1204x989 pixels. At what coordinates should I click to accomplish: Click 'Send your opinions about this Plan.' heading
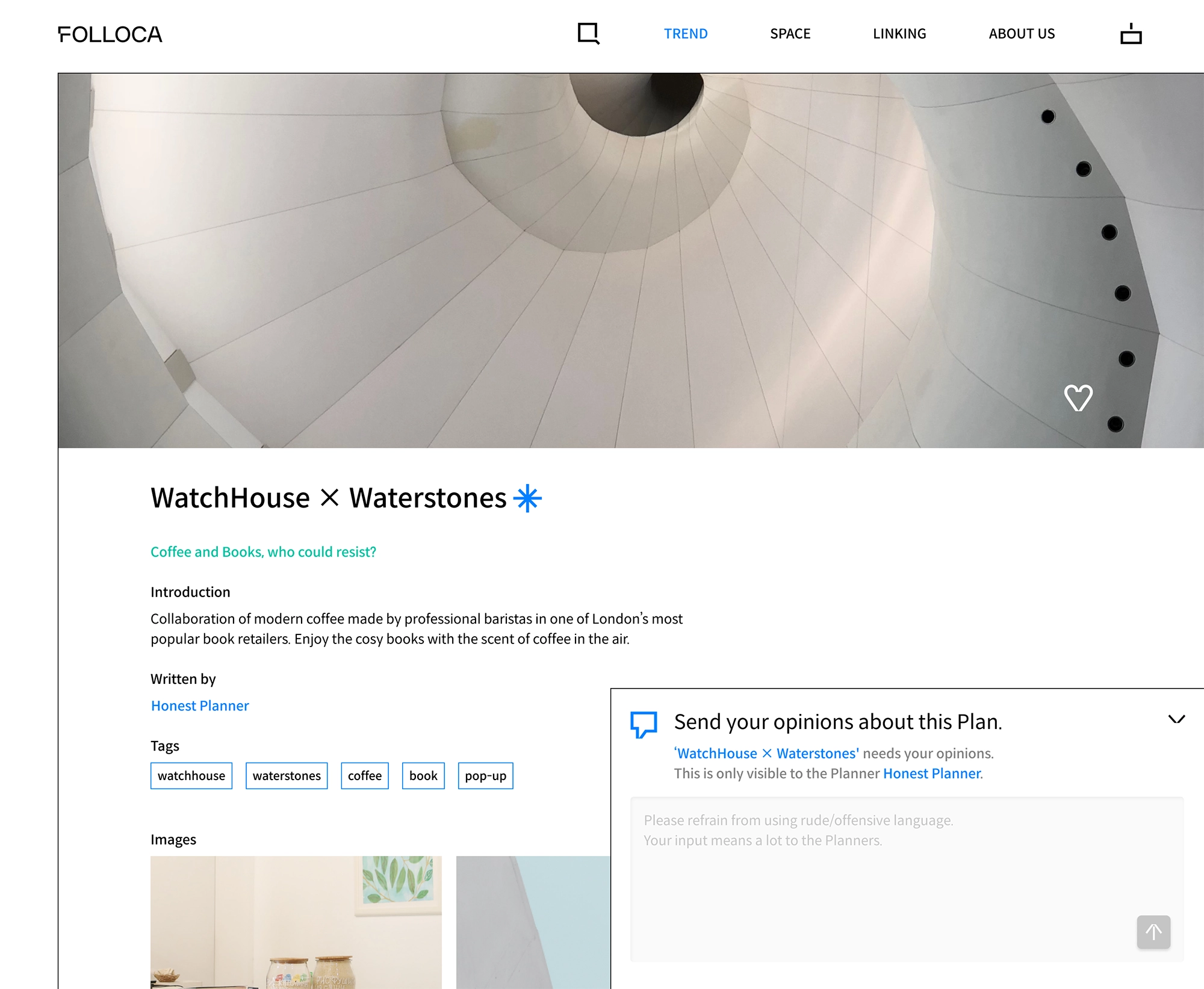click(838, 722)
